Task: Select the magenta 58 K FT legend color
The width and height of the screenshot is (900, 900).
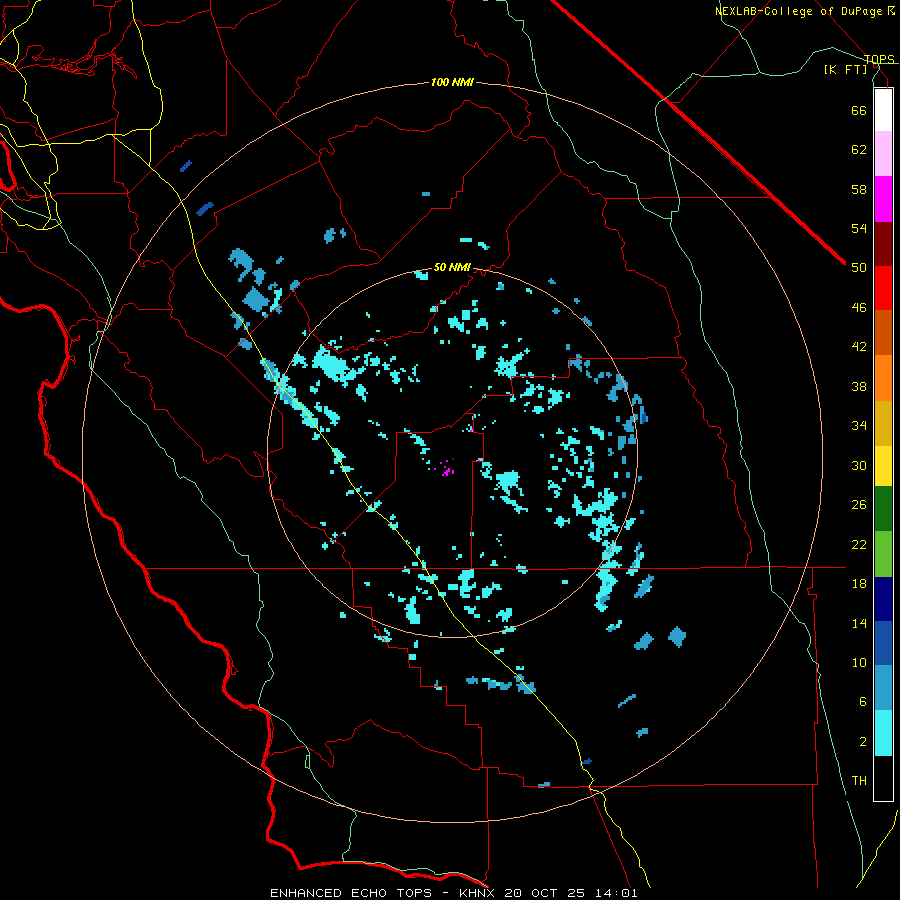Action: [883, 199]
